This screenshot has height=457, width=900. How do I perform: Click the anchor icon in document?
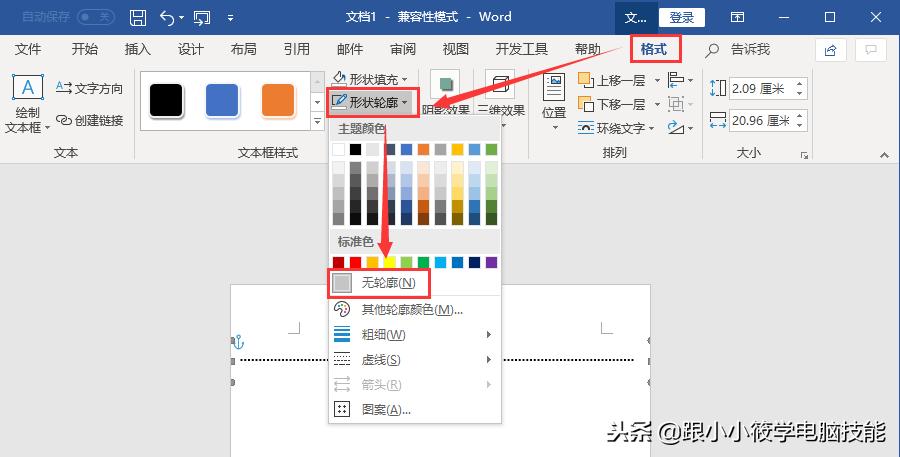(x=238, y=343)
